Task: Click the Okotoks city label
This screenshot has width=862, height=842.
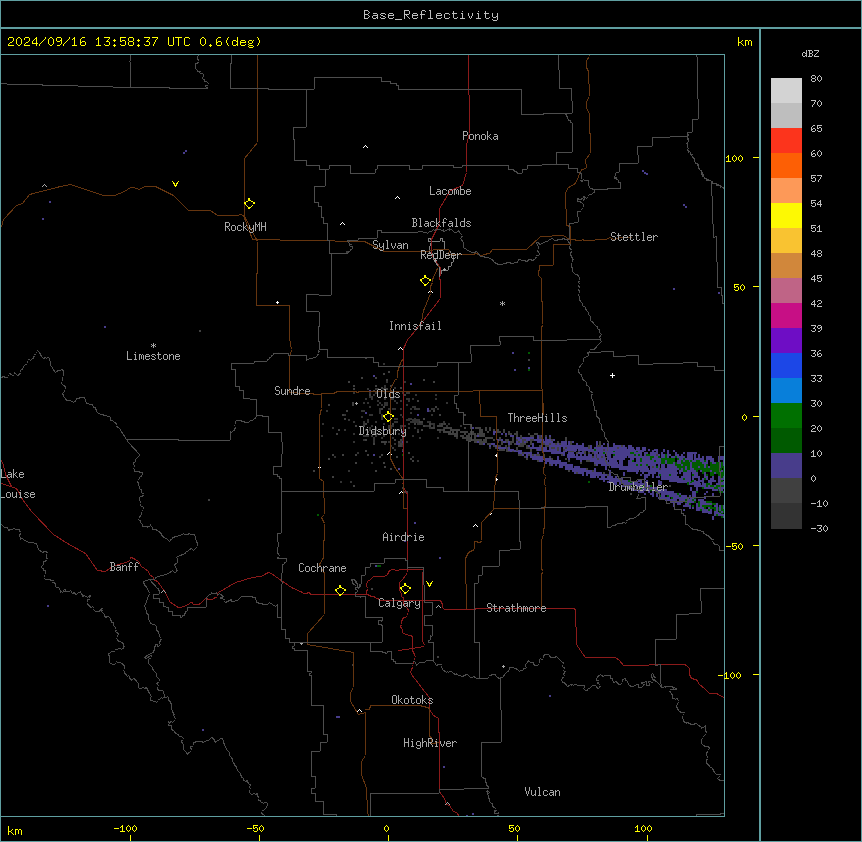Action: (412, 700)
